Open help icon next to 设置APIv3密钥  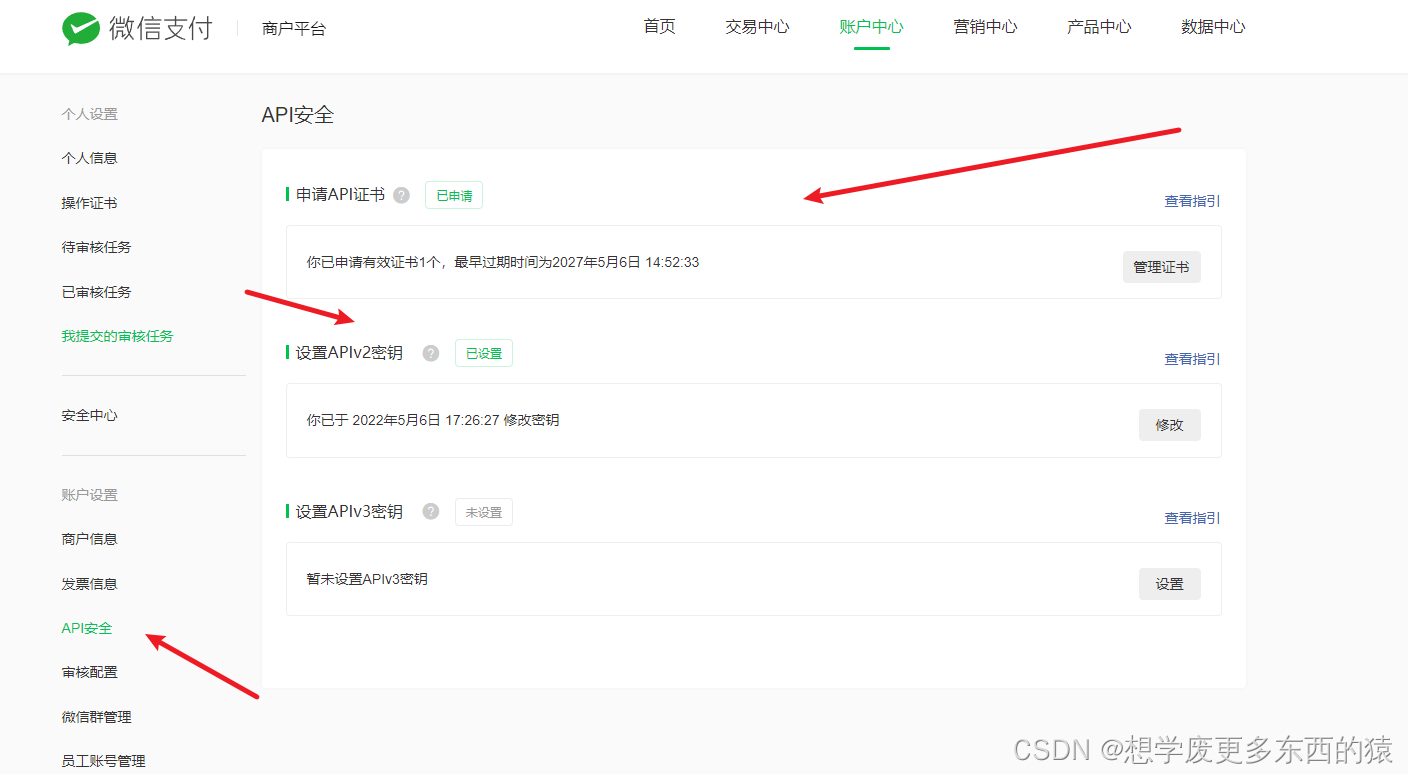pos(430,511)
